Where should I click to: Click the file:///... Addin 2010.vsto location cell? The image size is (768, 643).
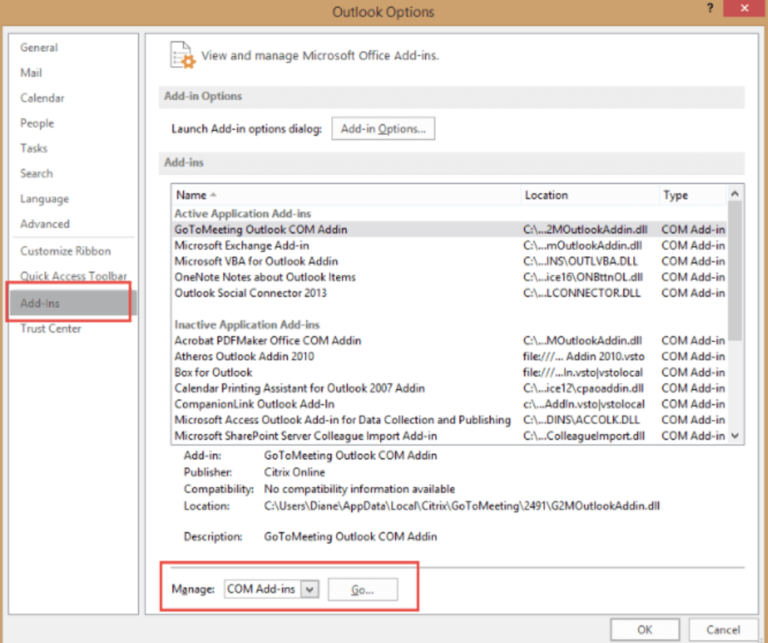(x=584, y=357)
